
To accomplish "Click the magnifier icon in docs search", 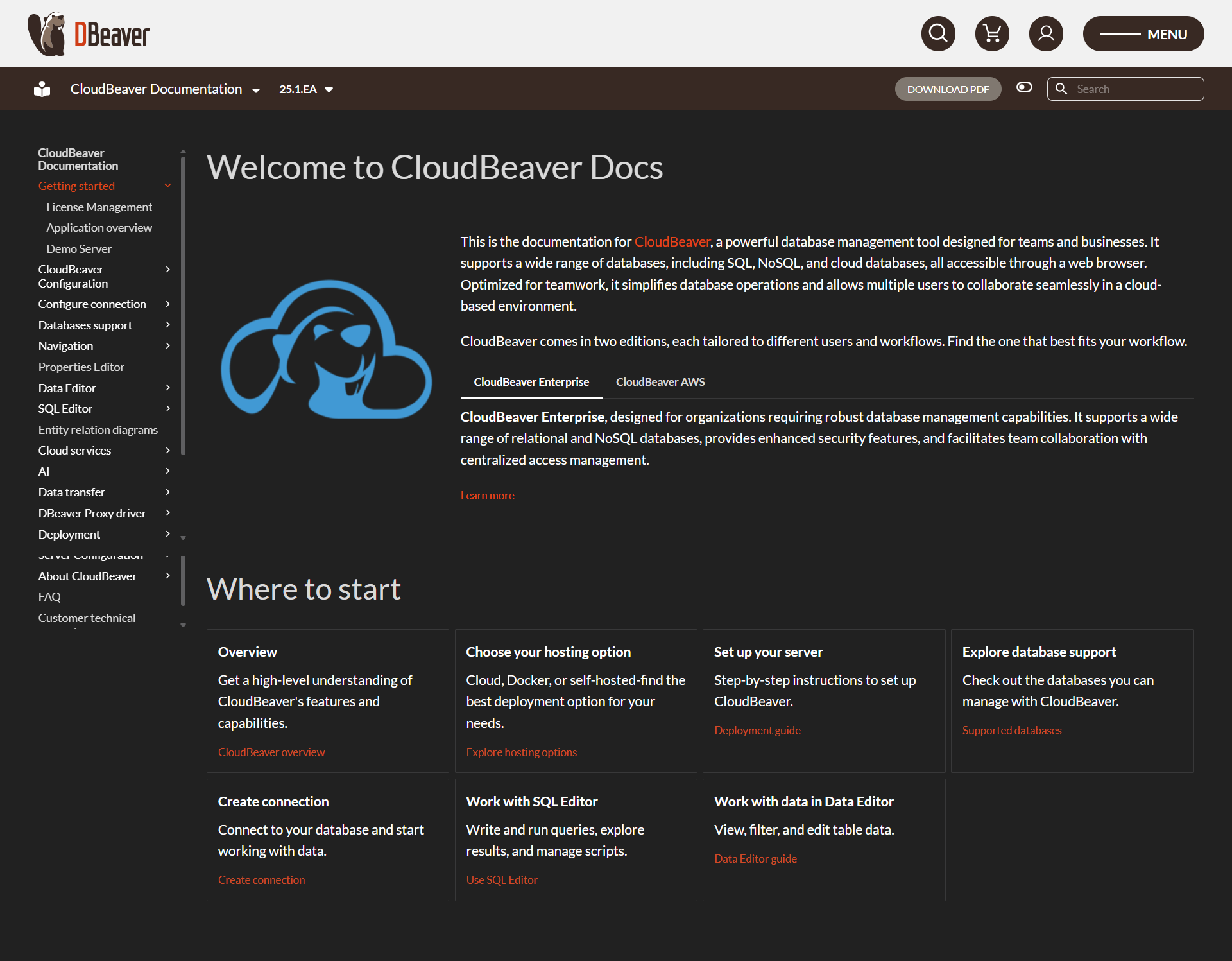I will [x=1062, y=89].
